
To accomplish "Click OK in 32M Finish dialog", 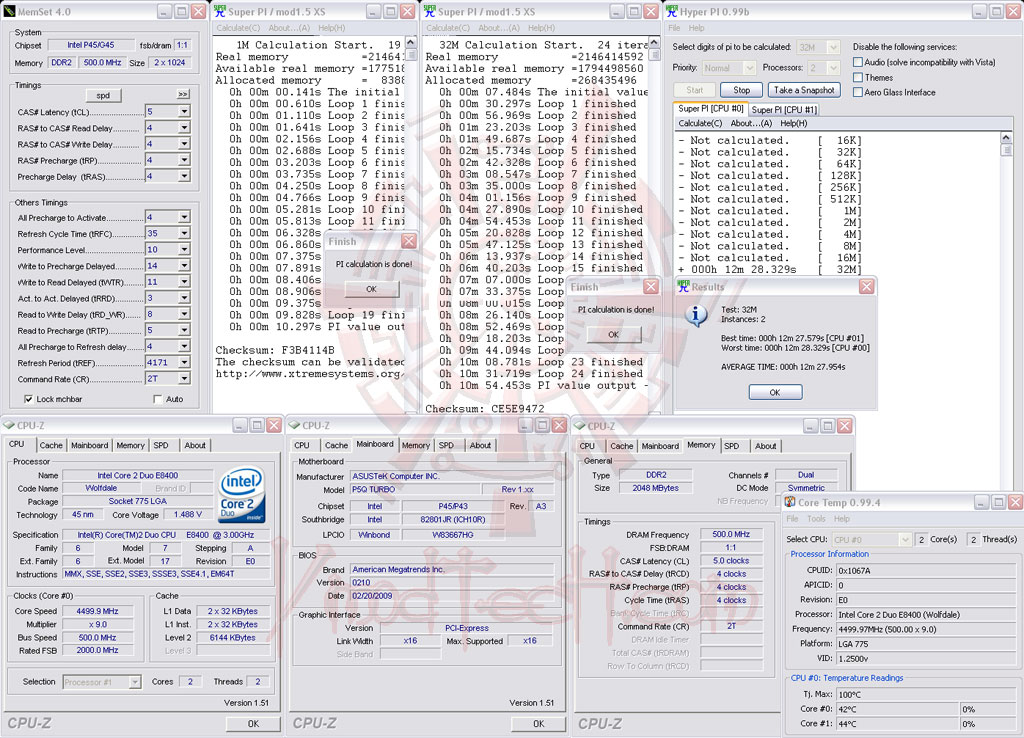I will [x=613, y=334].
